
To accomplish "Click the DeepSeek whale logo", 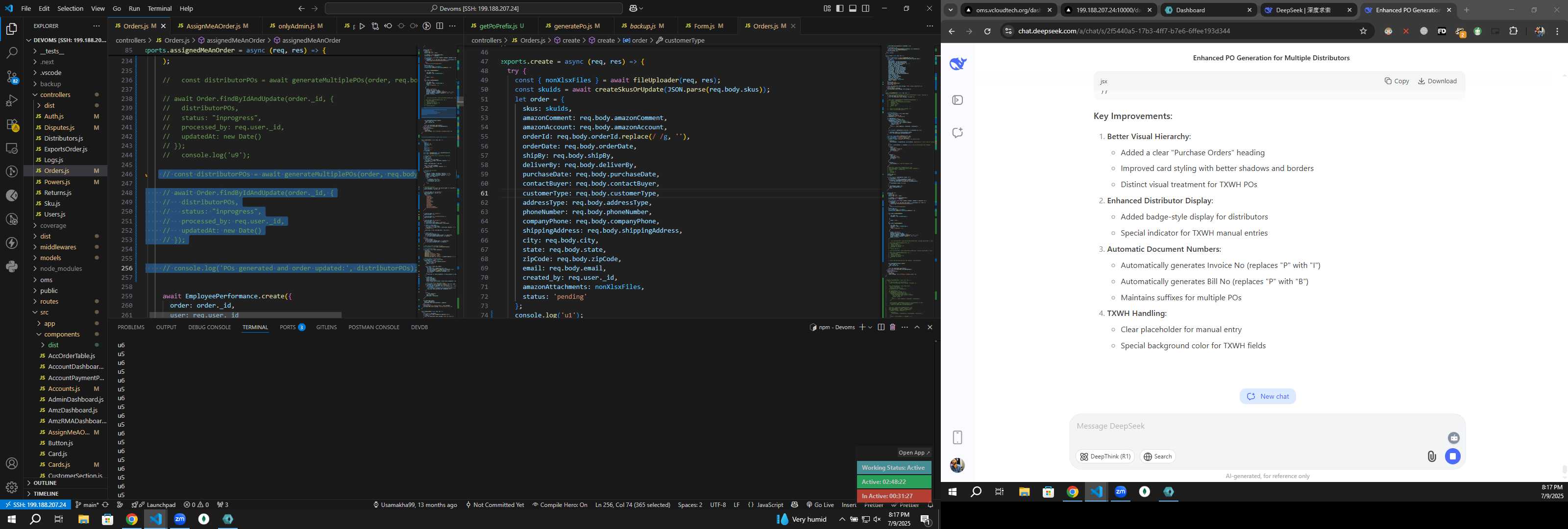I will pos(958,63).
